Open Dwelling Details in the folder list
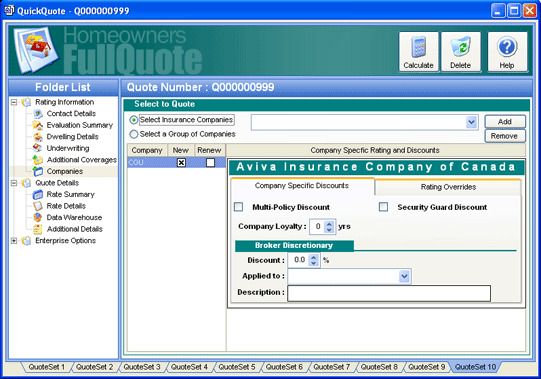This screenshot has width=541, height=379. (72, 137)
